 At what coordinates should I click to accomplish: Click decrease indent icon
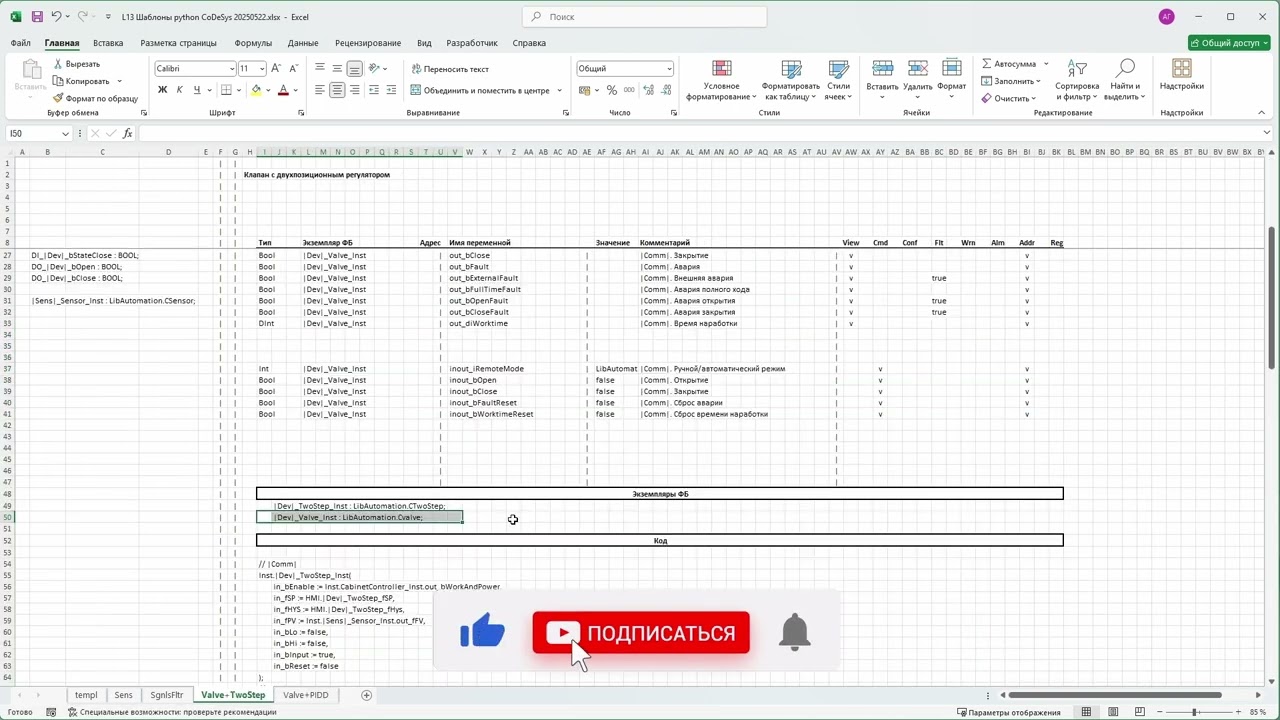(x=374, y=90)
